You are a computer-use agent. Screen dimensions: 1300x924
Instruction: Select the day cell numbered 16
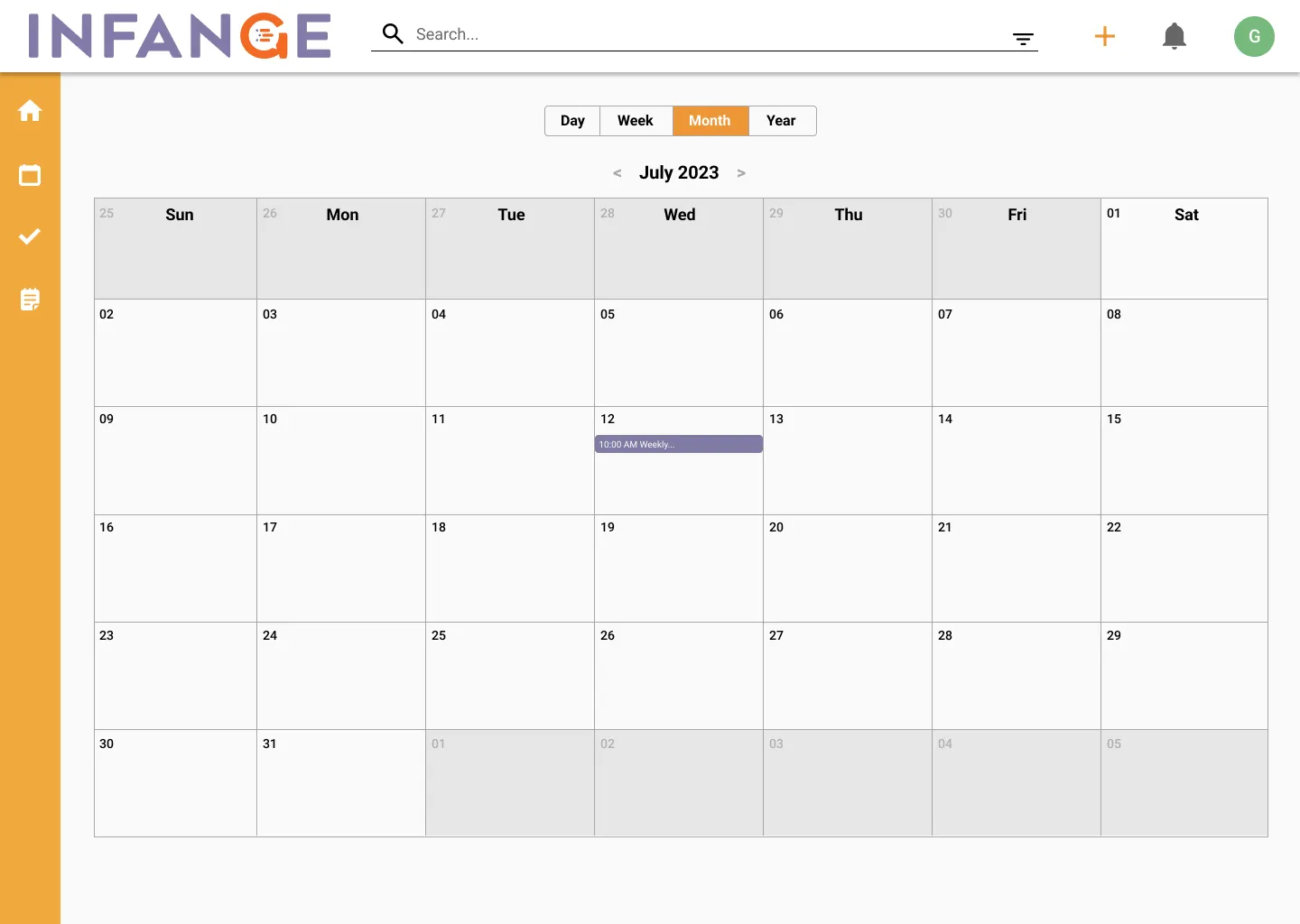click(x=176, y=568)
